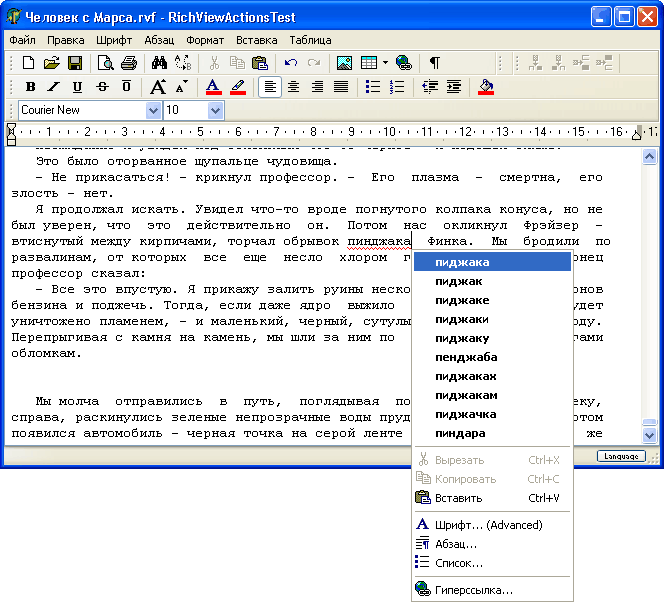Choose Вставить from the context menu
This screenshot has width=664, height=602.
[x=458, y=498]
